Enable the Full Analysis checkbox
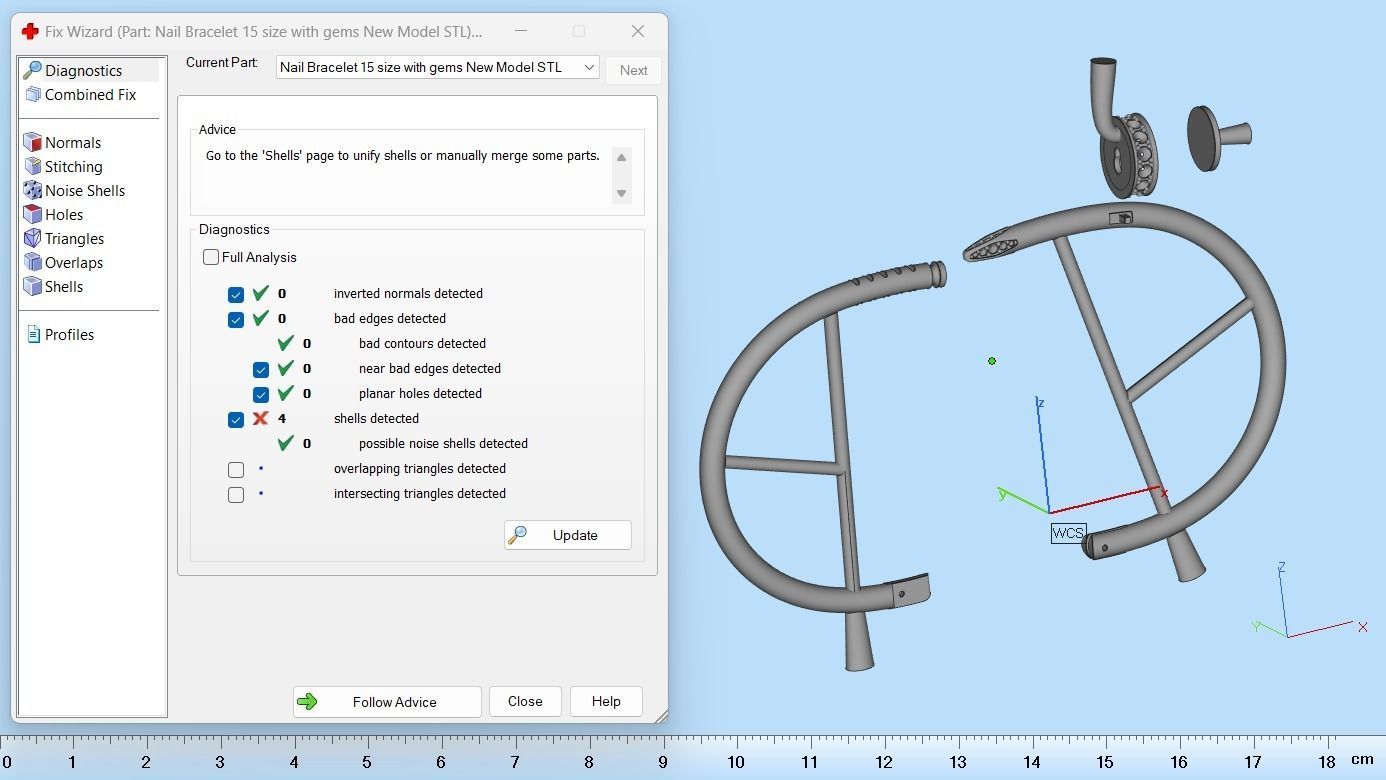 [x=211, y=258]
